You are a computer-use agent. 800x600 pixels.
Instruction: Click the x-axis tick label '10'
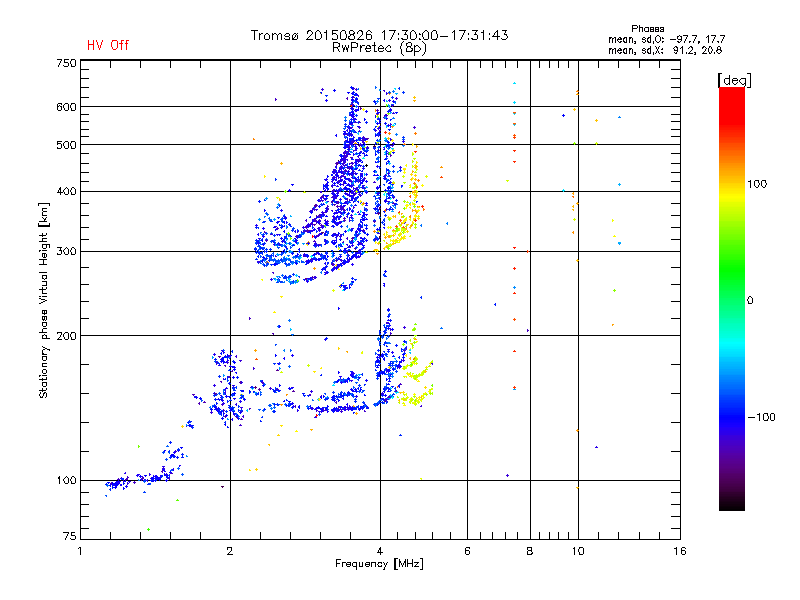pyautogui.click(x=578, y=551)
